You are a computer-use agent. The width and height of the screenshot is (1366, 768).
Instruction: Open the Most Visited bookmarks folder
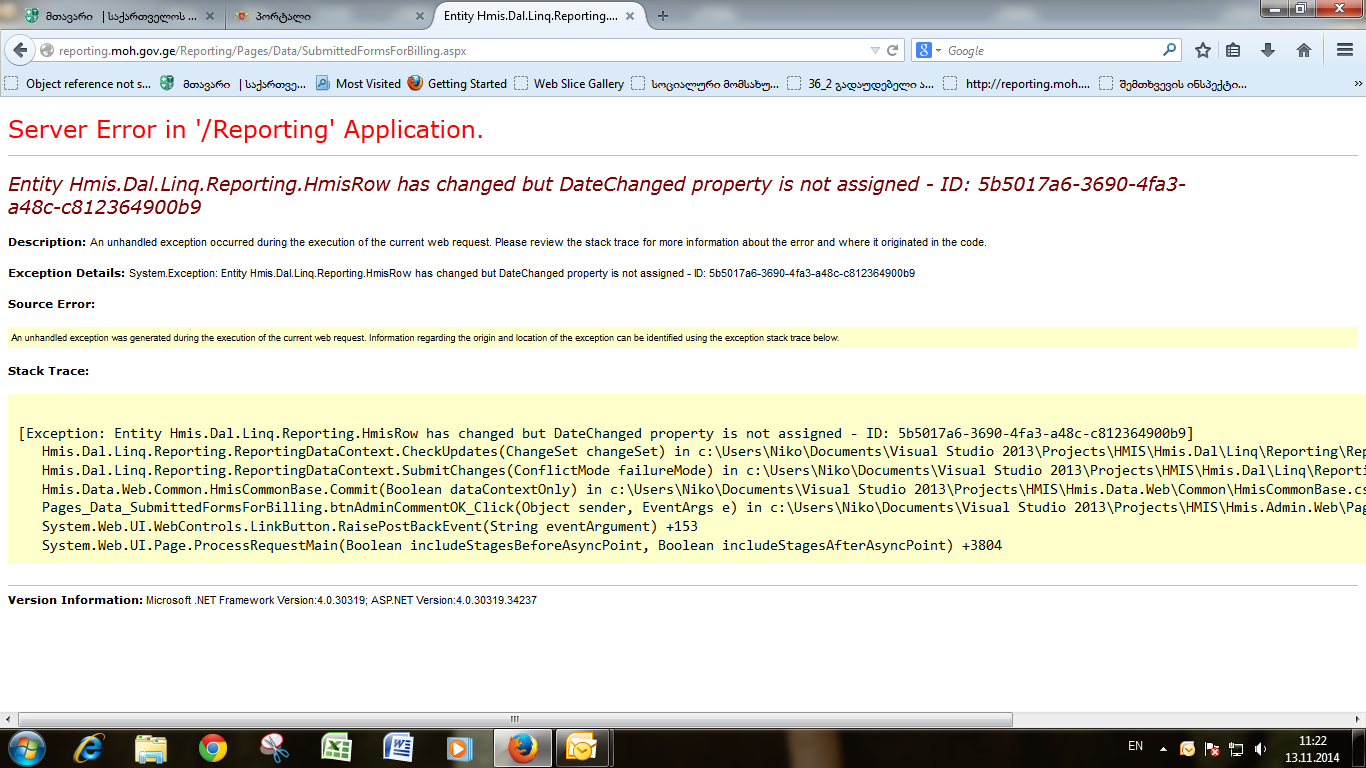click(358, 84)
